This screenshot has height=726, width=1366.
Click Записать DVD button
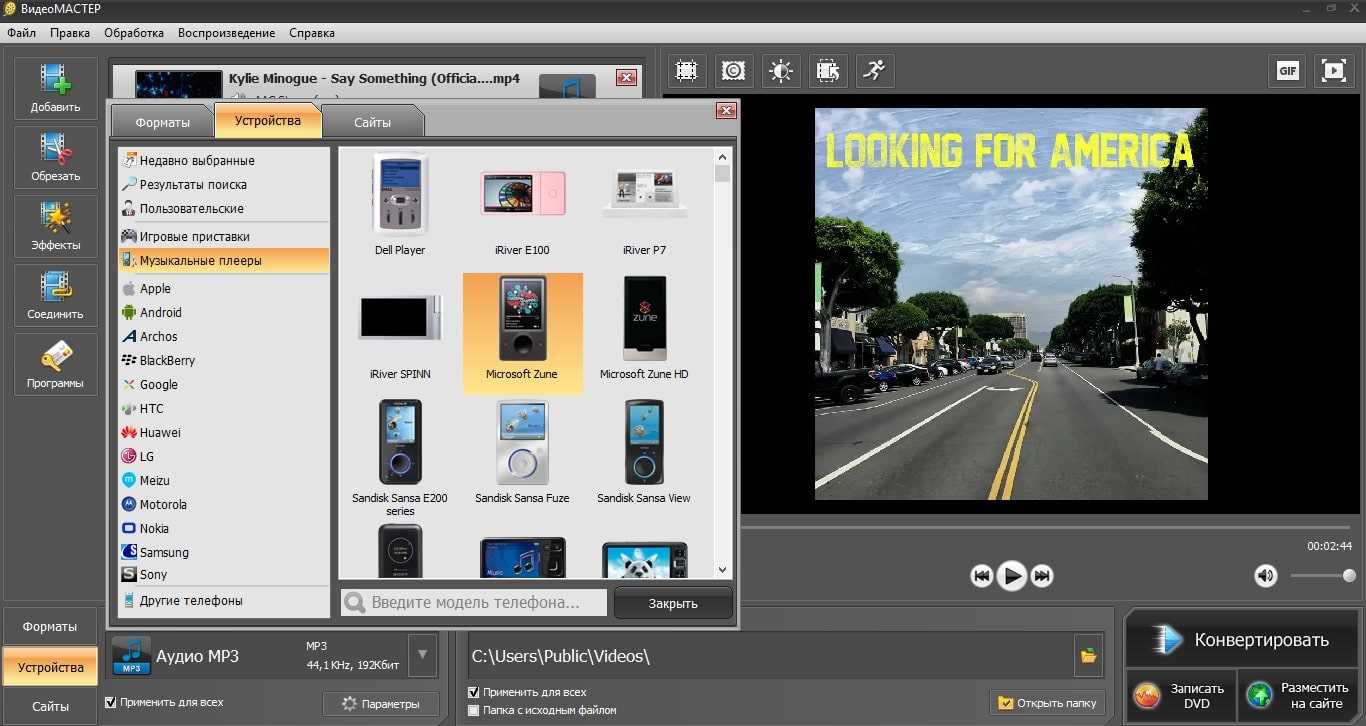coord(1181,696)
